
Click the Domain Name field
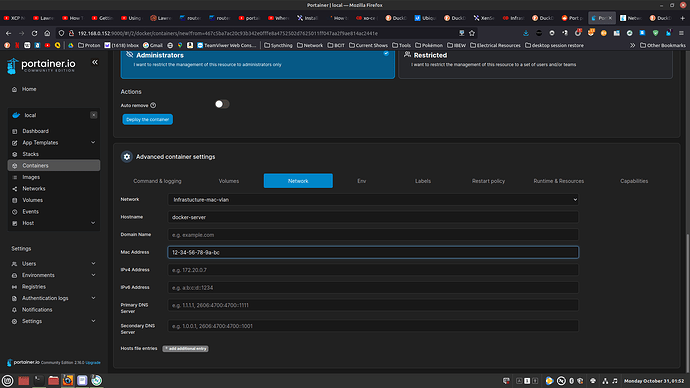373,235
